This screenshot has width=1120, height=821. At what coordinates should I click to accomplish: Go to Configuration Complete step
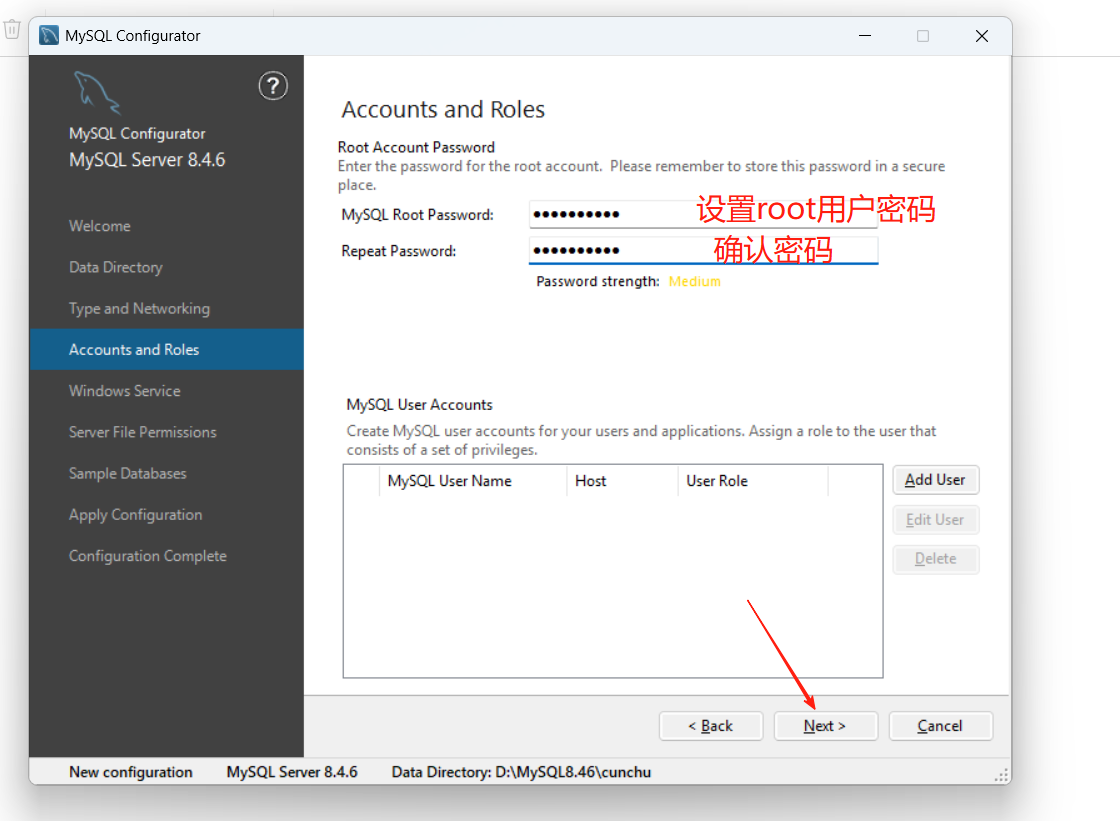(x=147, y=556)
